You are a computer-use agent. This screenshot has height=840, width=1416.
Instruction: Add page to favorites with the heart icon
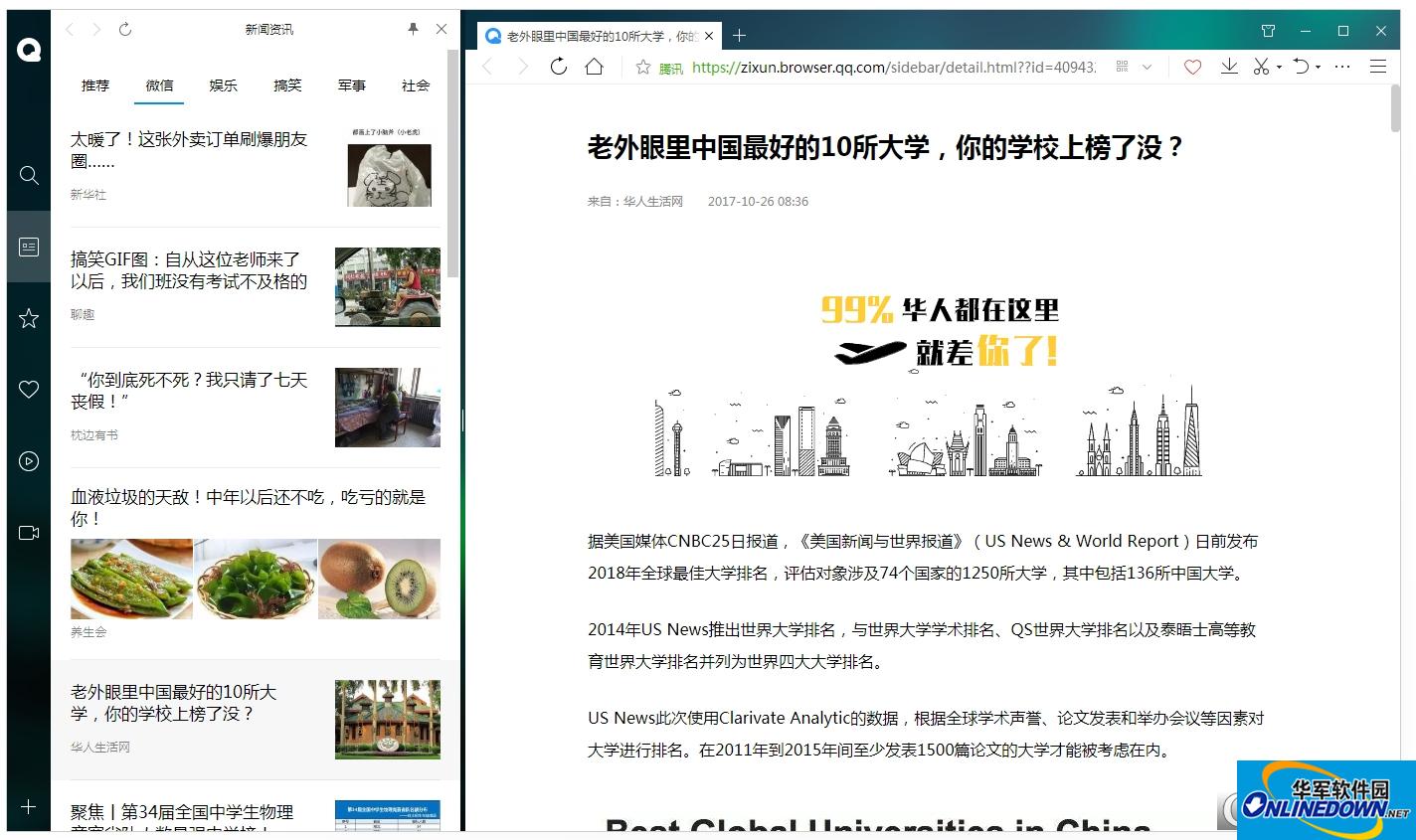pos(1192,67)
